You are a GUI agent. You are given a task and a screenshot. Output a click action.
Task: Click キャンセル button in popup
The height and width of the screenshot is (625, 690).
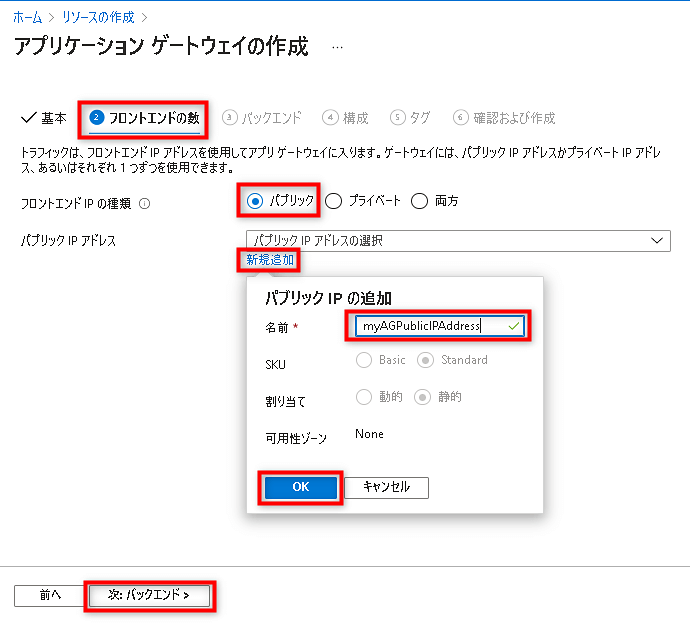(386, 487)
